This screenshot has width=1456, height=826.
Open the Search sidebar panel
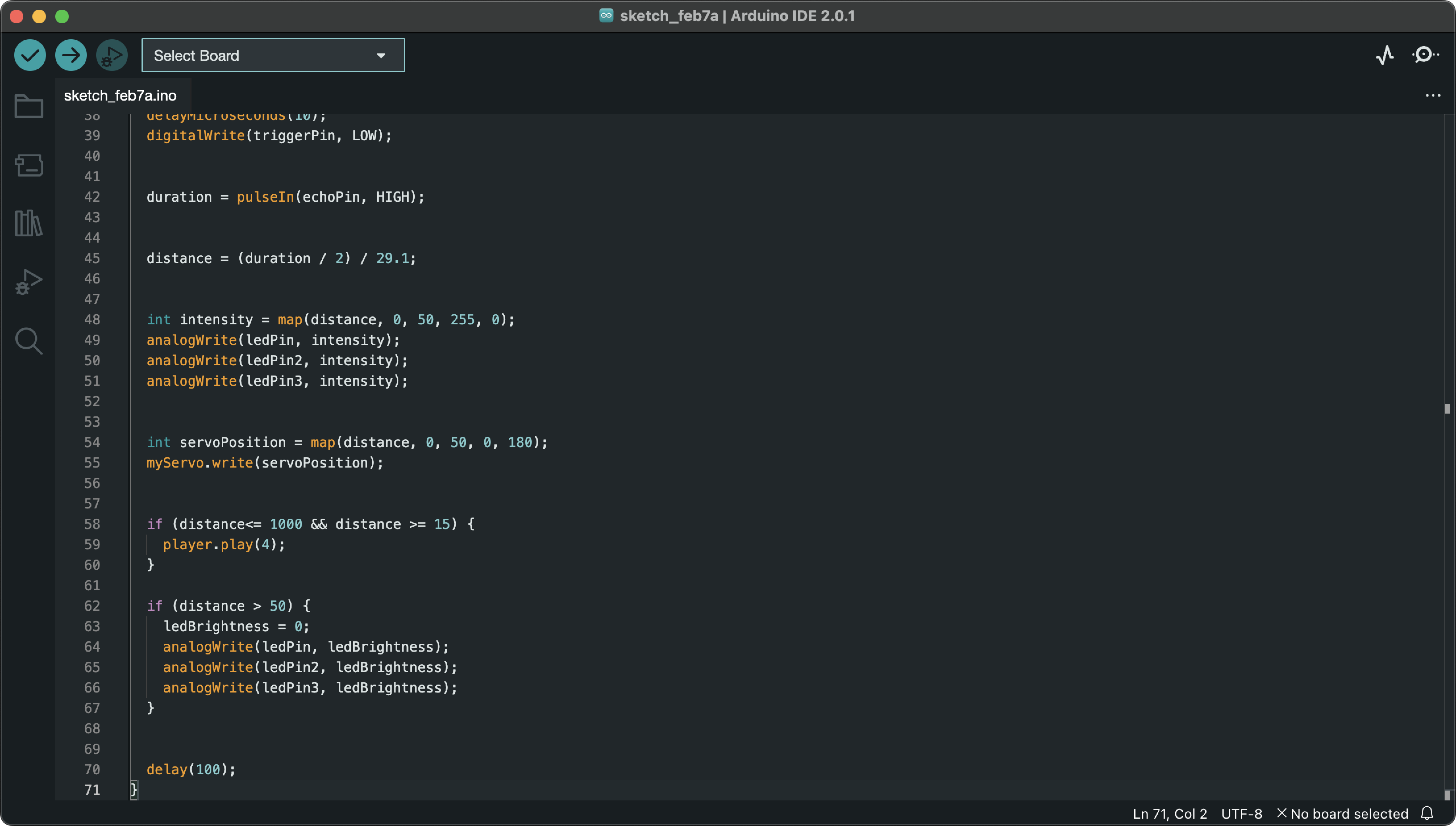(x=28, y=341)
